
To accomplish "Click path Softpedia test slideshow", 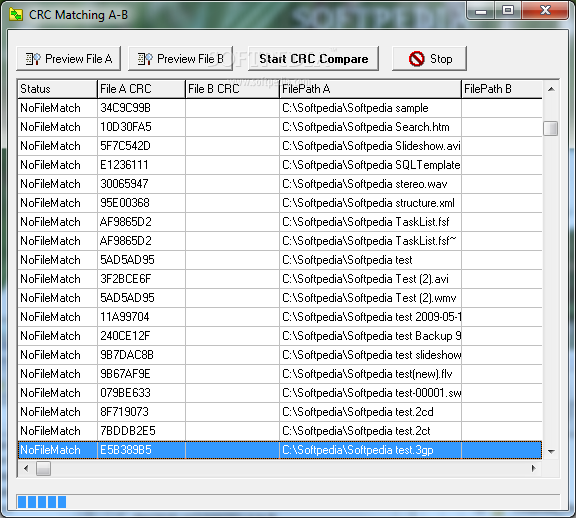I will click(371, 355).
